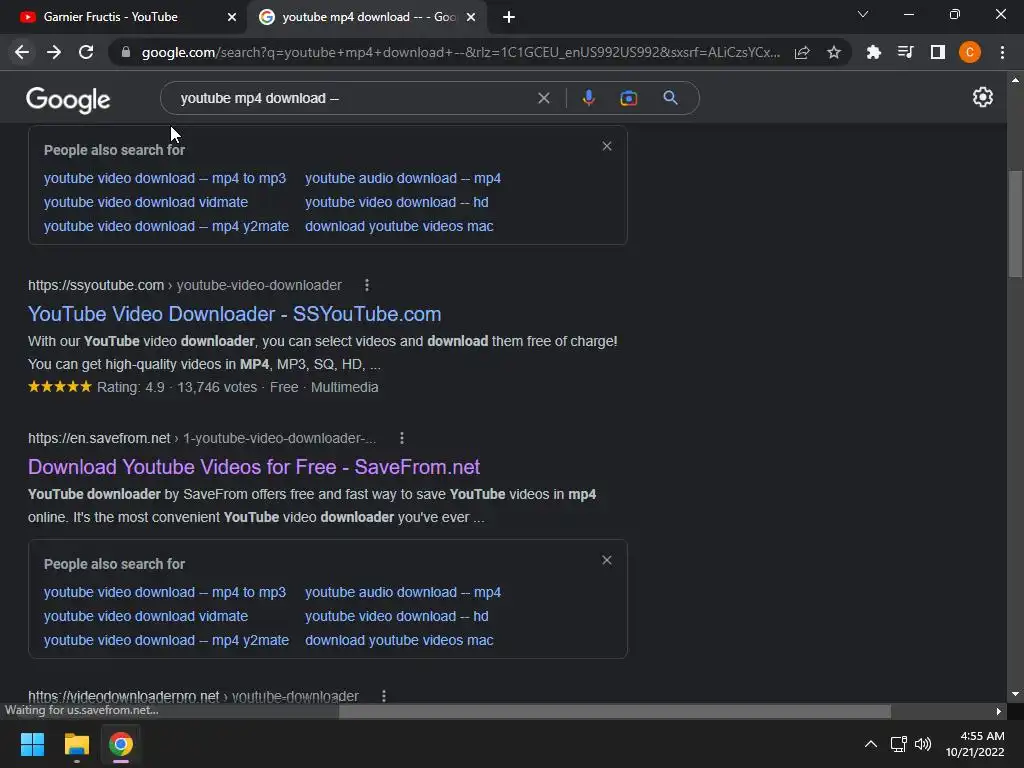Go forward with the arrow button
The width and height of the screenshot is (1024, 768).
pos(54,52)
